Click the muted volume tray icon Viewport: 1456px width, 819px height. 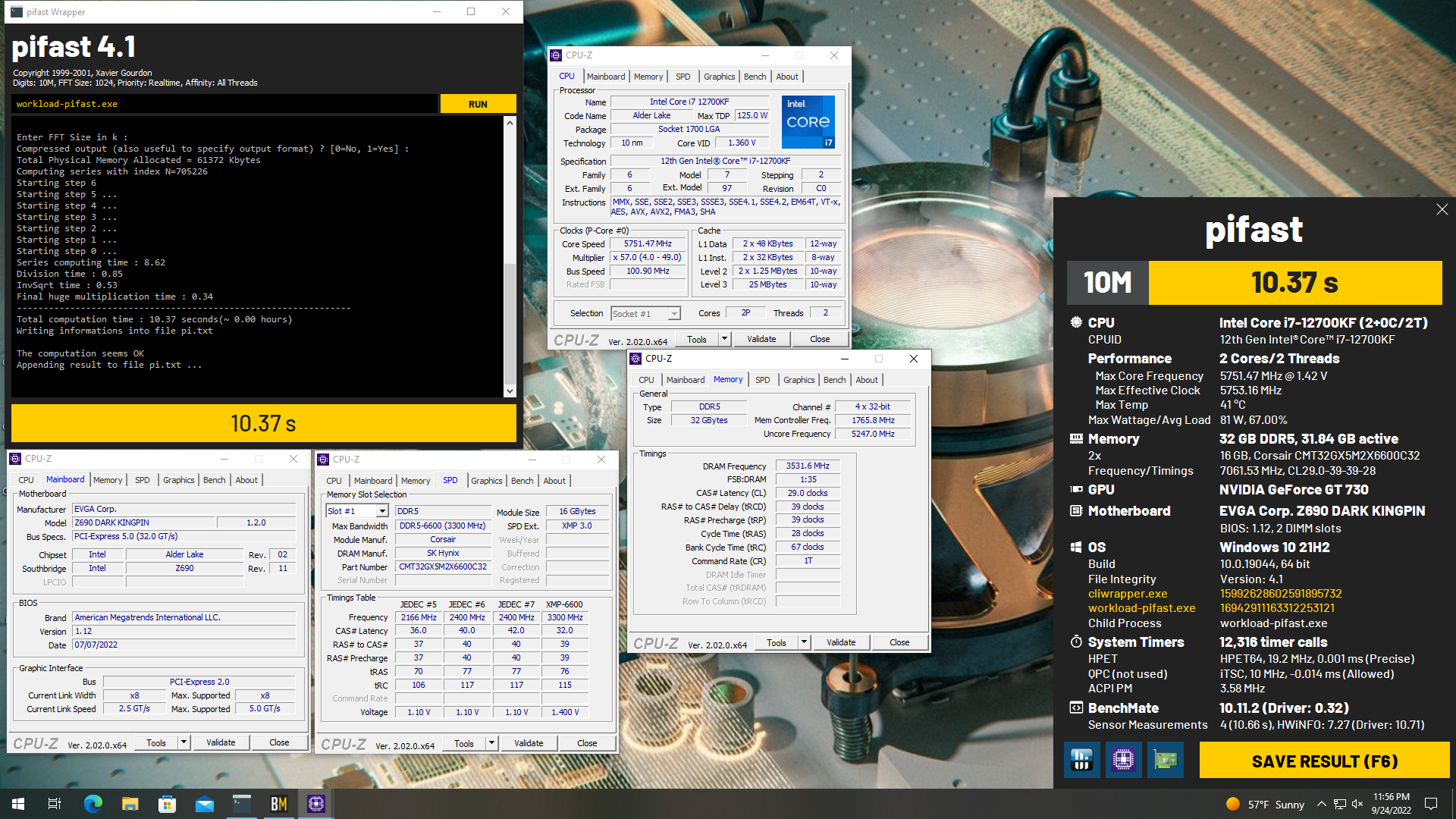pyautogui.click(x=1357, y=804)
